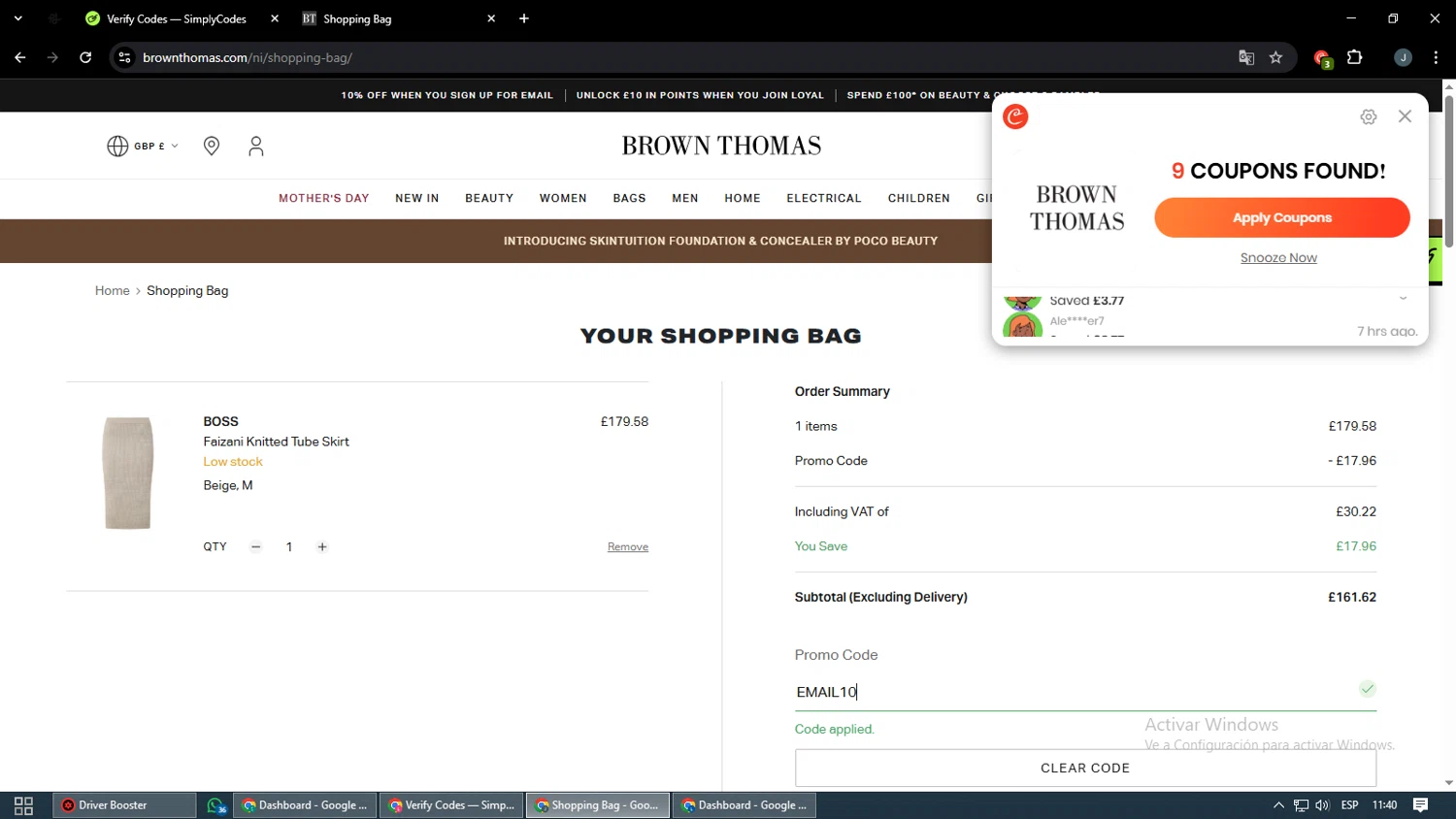Open the Chrome three-dot menu
The image size is (1456, 819).
pos(1436,57)
